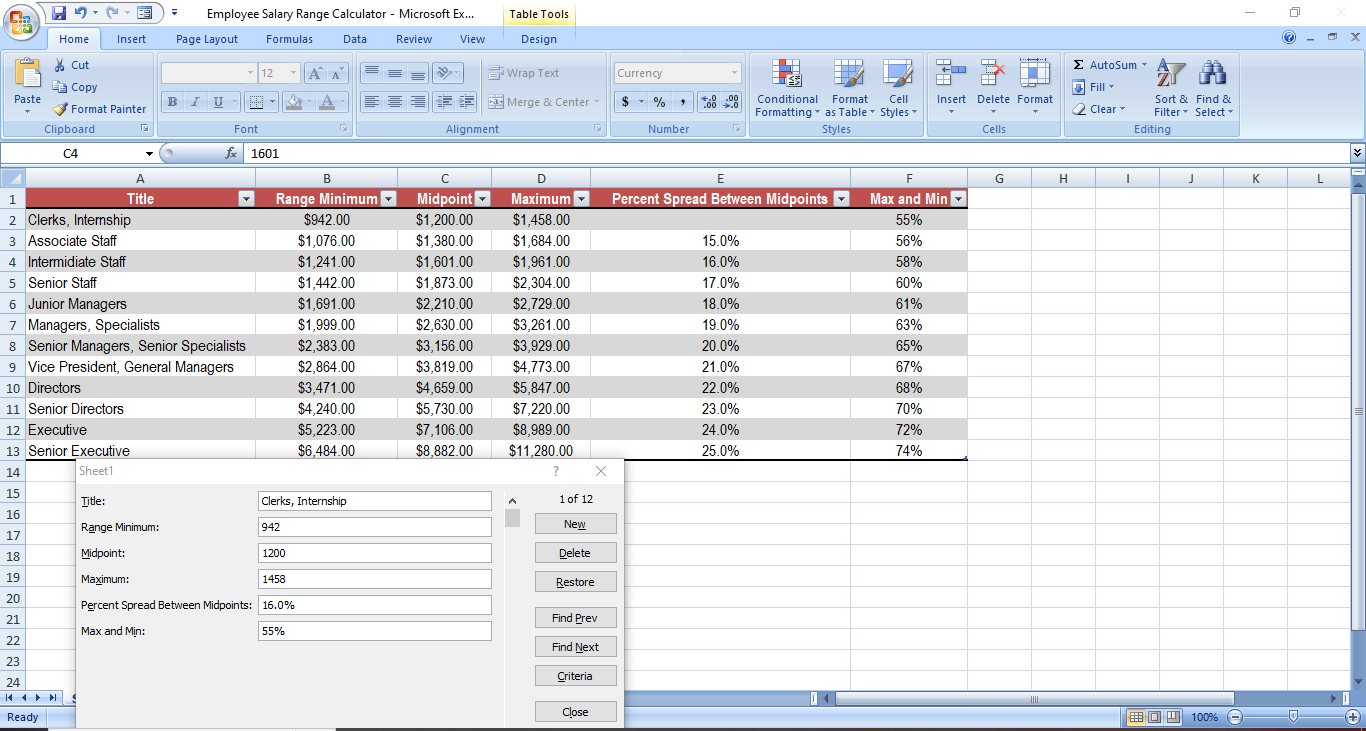1366x731 pixels.
Task: Click New in the data form
Action: [575, 524]
